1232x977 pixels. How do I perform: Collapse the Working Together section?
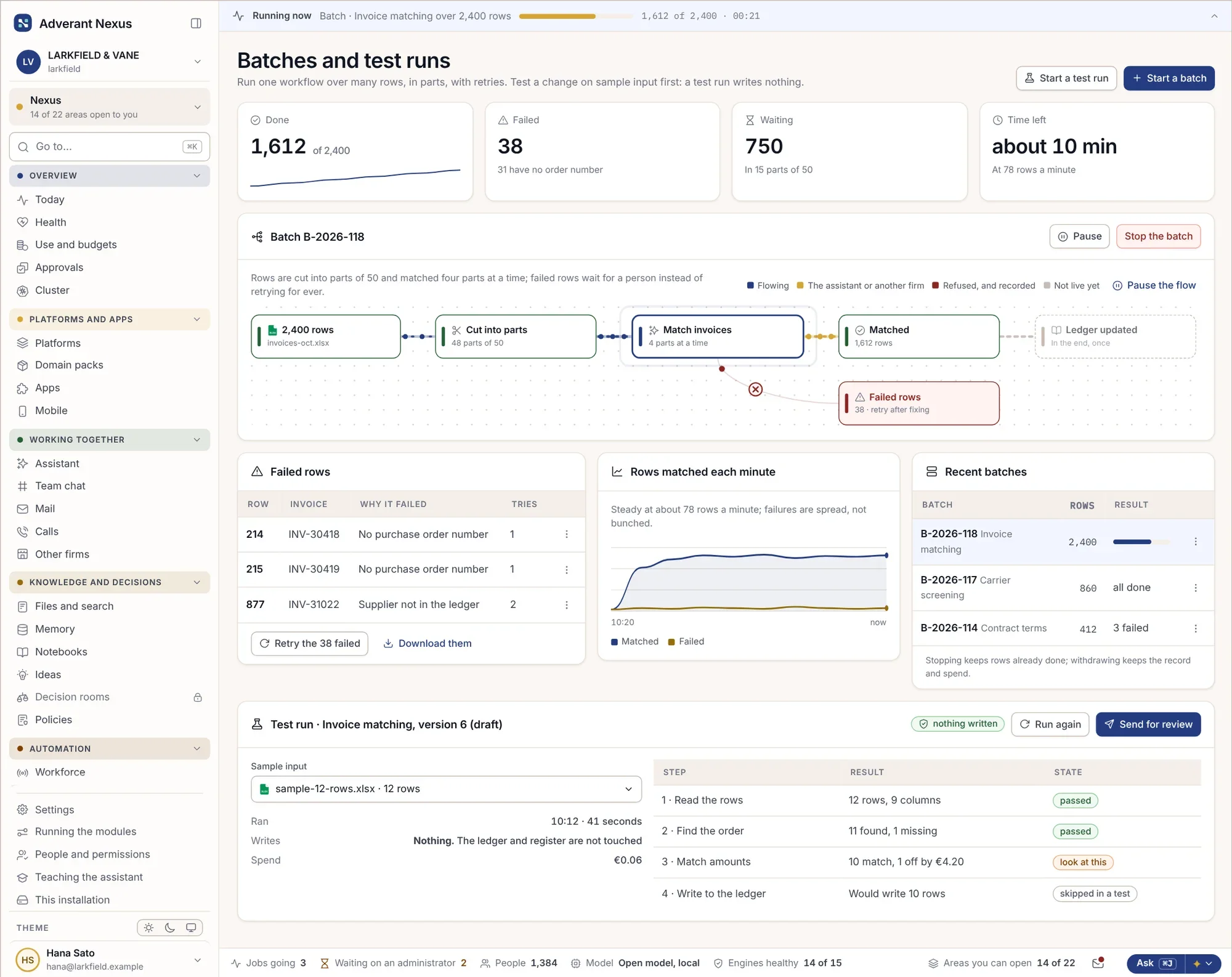pos(110,440)
